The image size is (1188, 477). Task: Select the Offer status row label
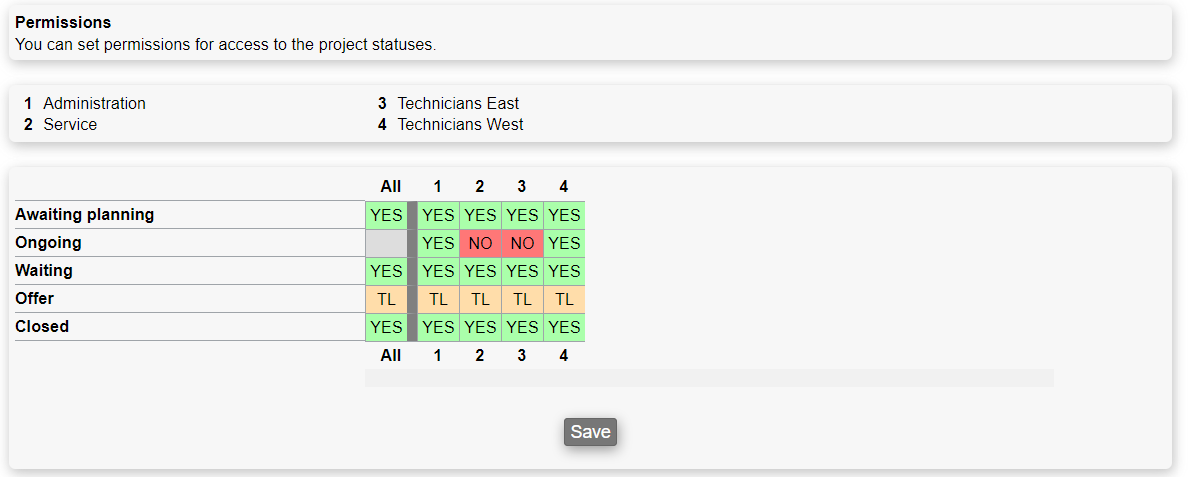[35, 299]
